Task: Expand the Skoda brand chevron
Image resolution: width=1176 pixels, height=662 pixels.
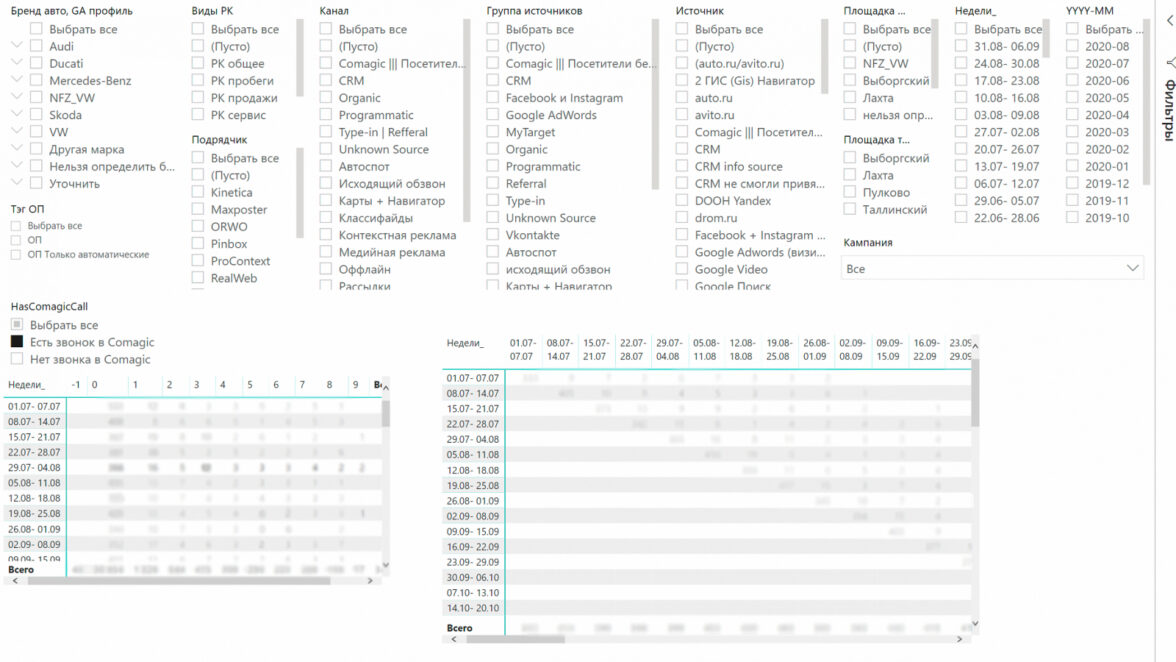Action: click(x=17, y=115)
